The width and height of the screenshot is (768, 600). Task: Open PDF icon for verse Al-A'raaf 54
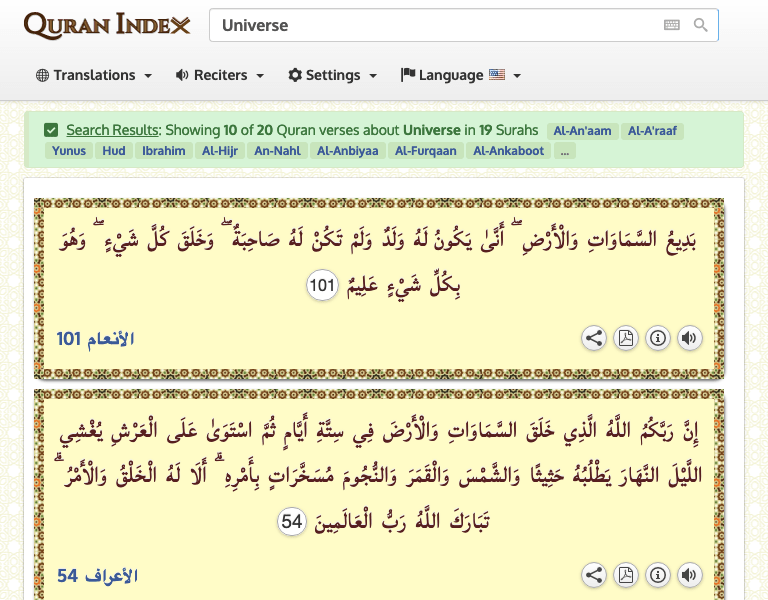(x=625, y=575)
